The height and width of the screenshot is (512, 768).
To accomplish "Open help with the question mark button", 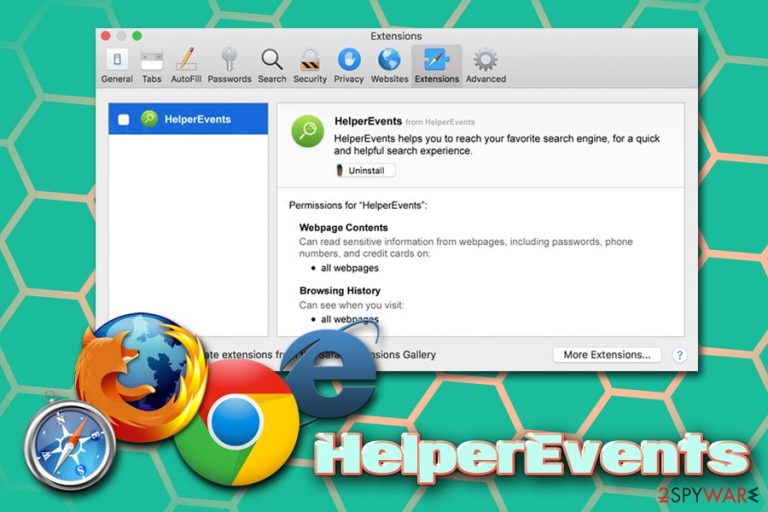I will coord(679,355).
